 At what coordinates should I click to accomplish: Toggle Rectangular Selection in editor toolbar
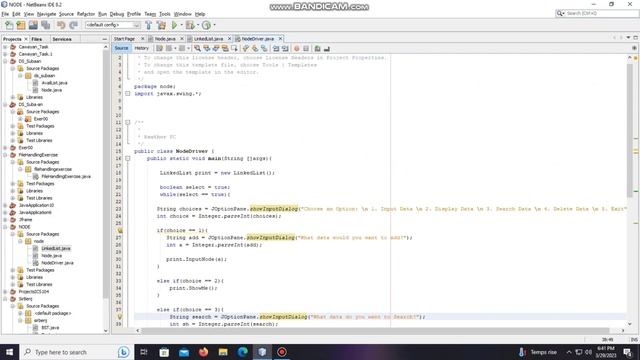234,48
